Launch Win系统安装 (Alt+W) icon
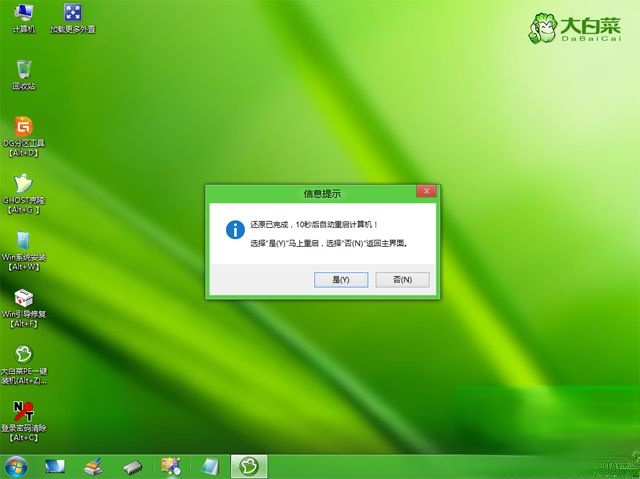The width and height of the screenshot is (640, 479). coord(24,251)
